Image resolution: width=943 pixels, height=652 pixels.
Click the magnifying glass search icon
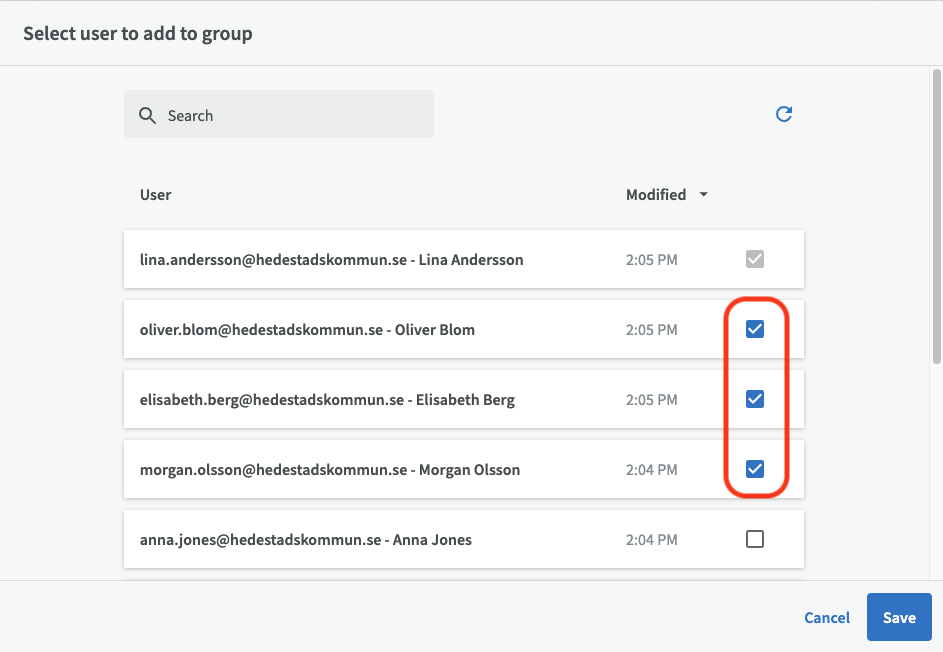[x=147, y=115]
